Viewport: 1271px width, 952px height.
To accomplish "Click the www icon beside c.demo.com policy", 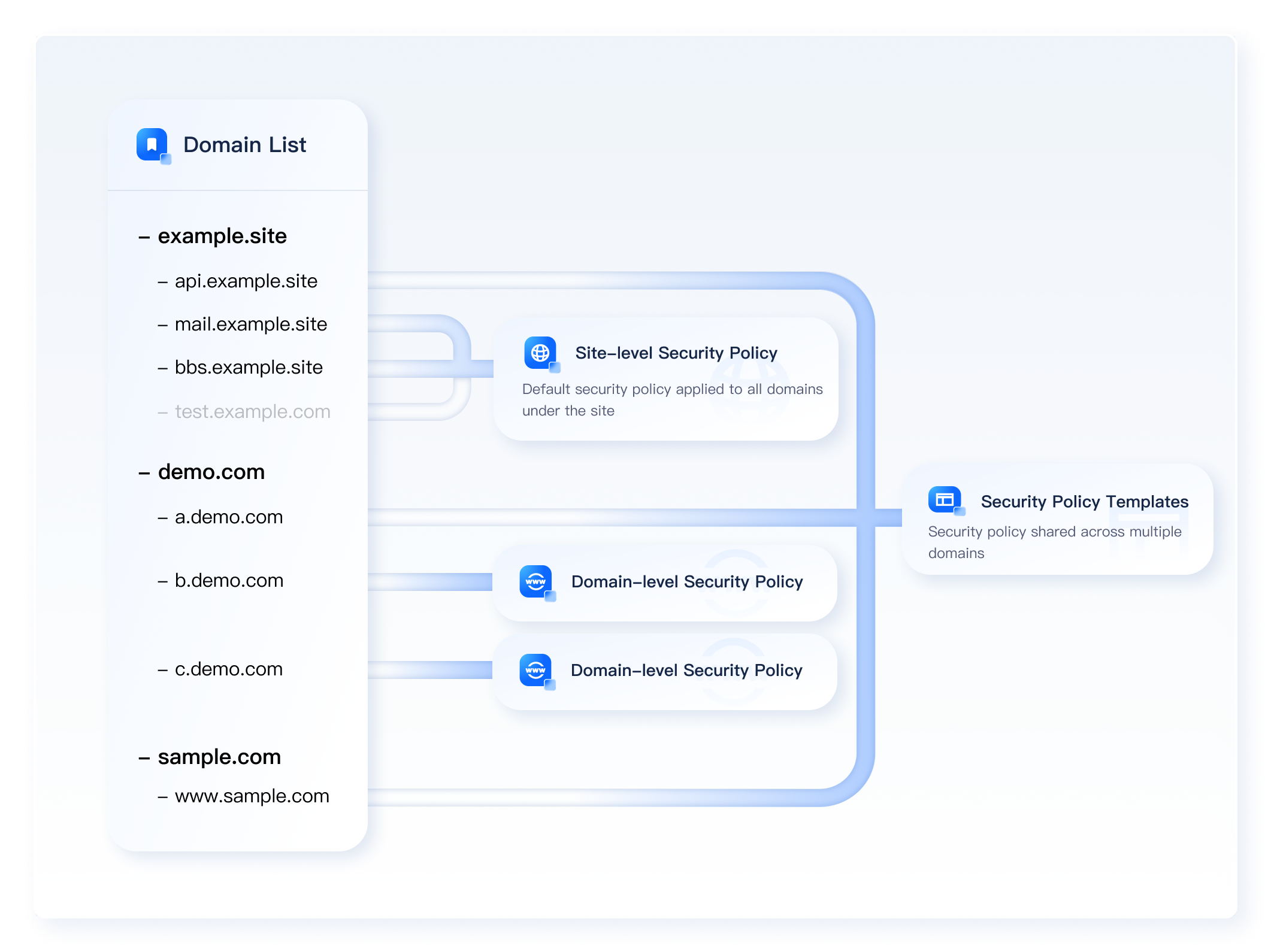I will pos(535,670).
